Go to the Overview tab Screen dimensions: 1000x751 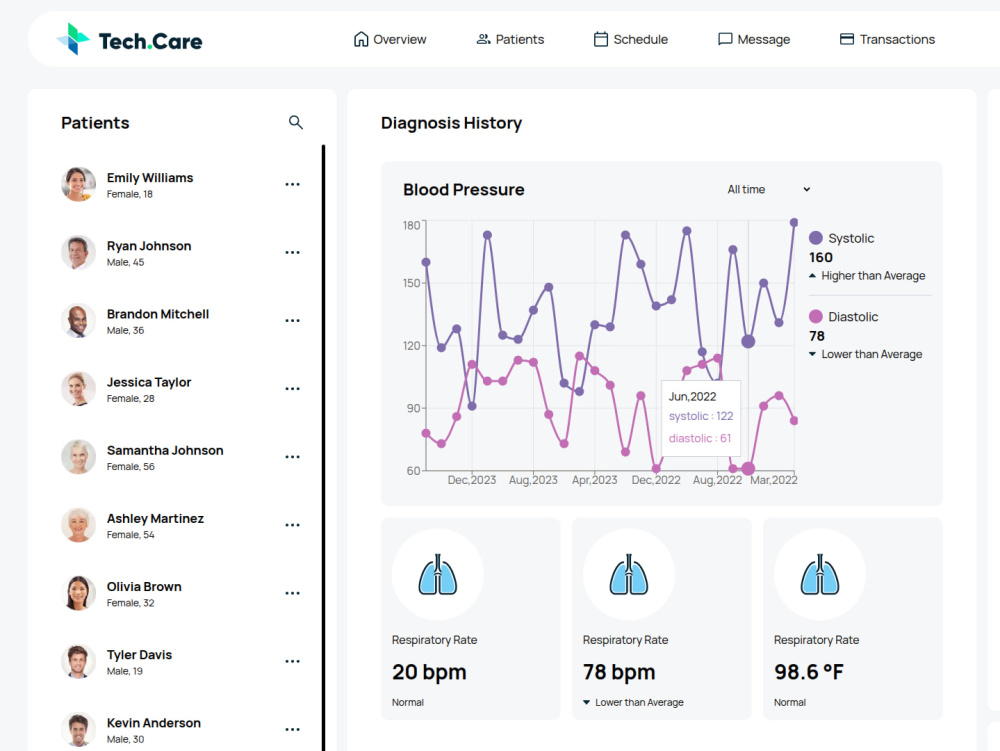point(390,40)
